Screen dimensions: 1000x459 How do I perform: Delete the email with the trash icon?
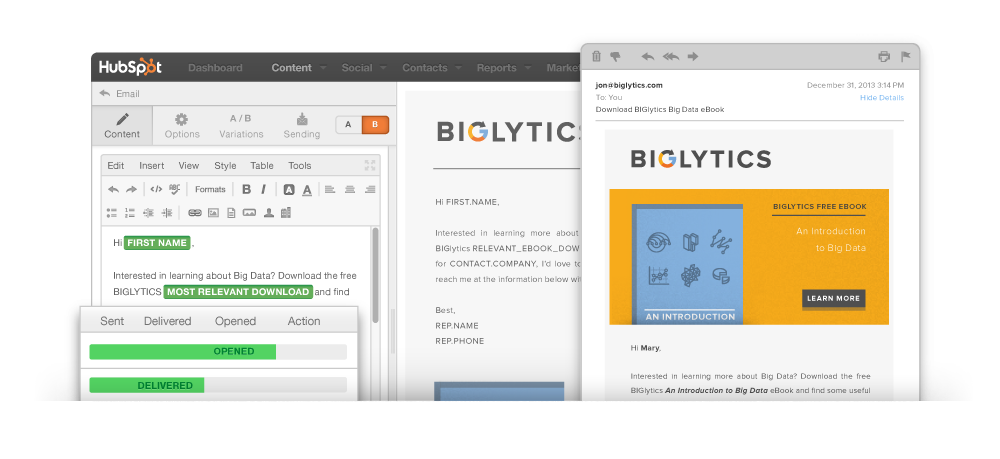pos(596,56)
